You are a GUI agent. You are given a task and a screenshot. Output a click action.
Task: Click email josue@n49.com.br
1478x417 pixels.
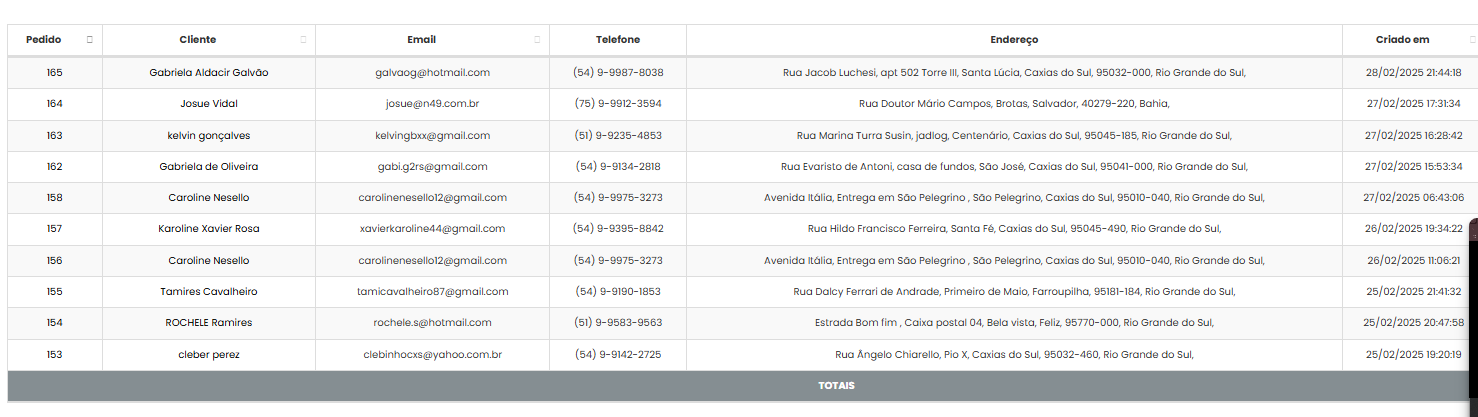click(x=432, y=104)
